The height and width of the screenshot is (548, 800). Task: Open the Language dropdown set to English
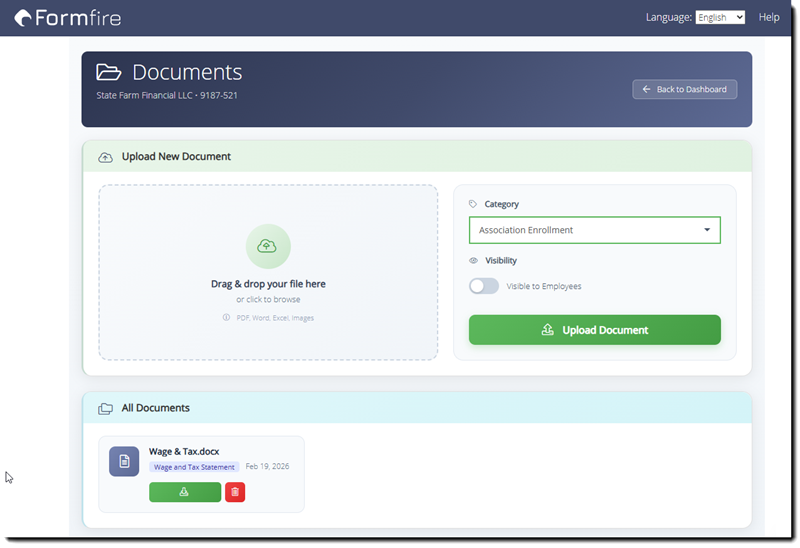pos(720,17)
